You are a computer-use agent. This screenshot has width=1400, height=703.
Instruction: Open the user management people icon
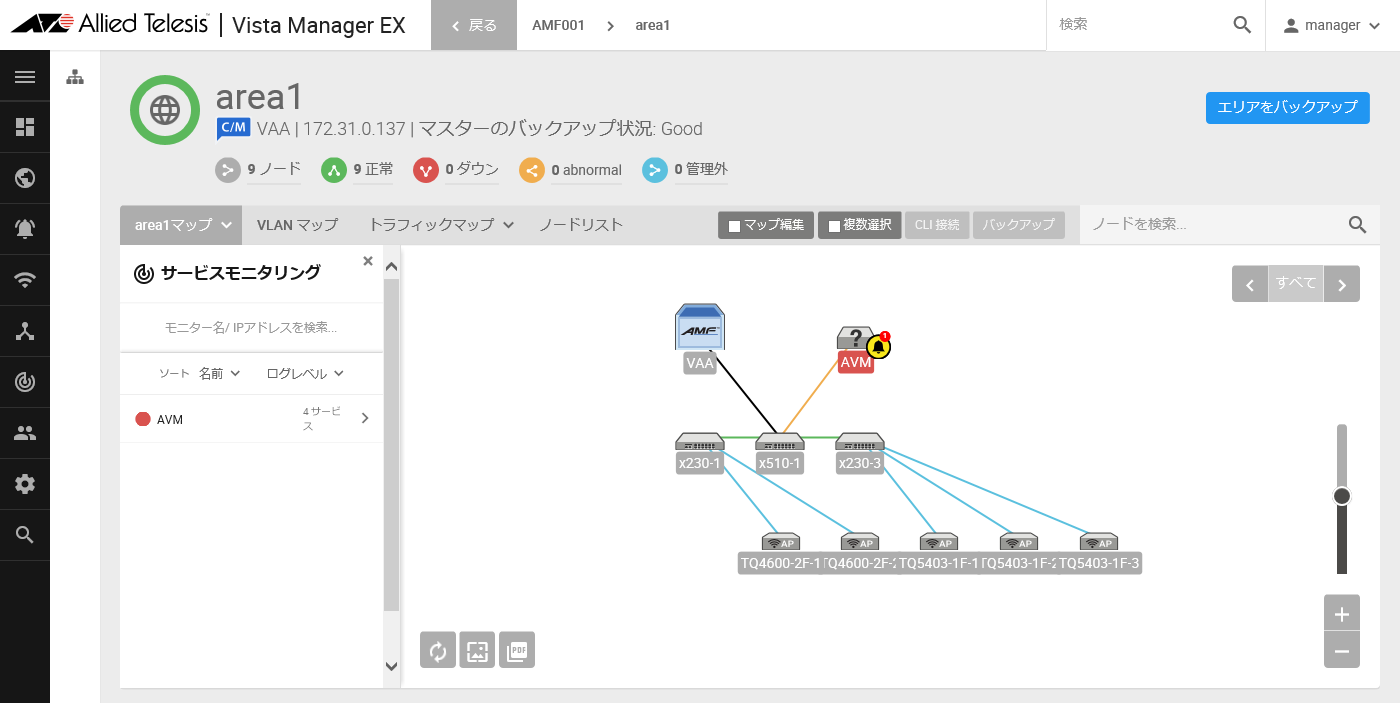(x=25, y=433)
